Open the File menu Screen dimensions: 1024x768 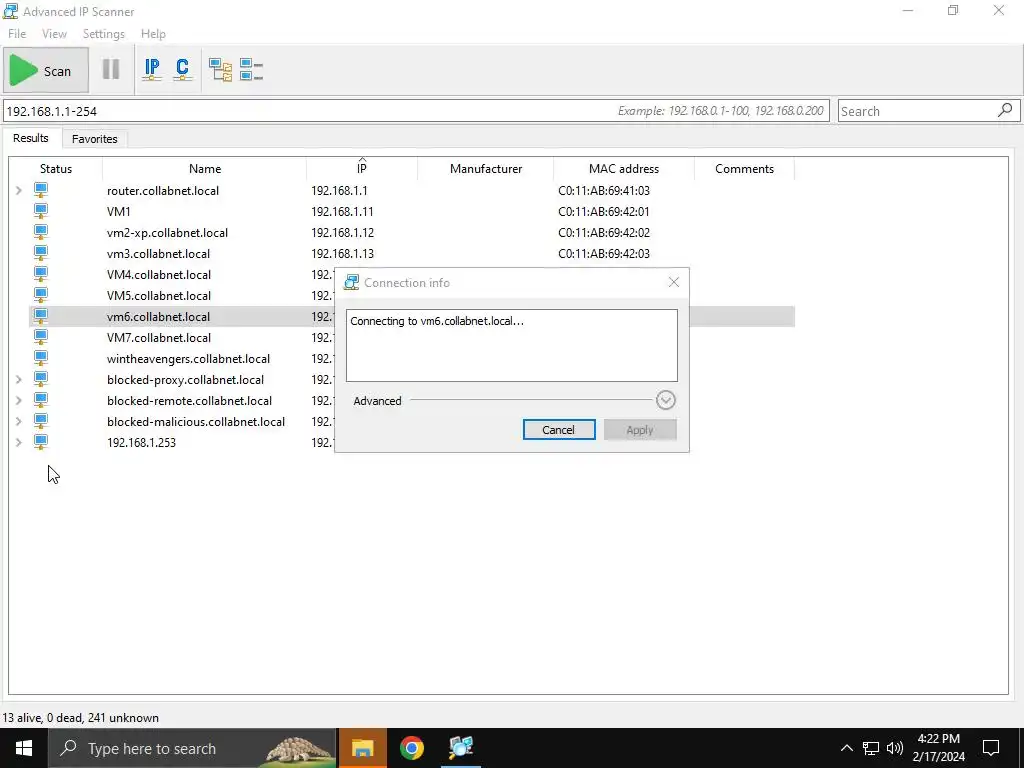click(17, 34)
